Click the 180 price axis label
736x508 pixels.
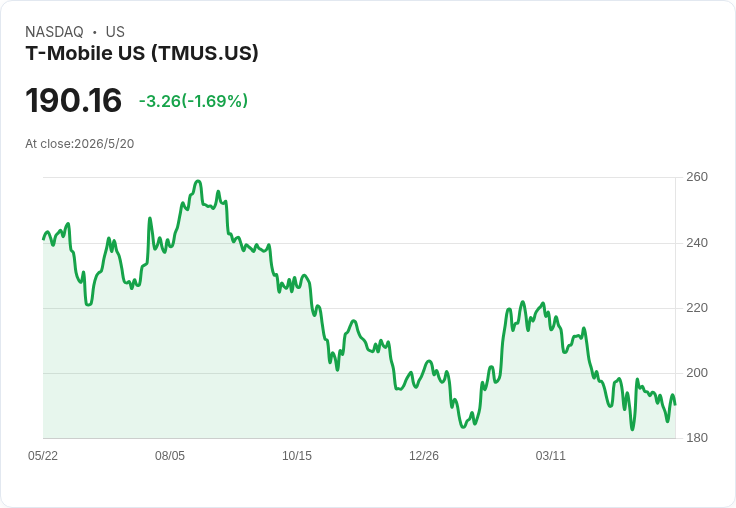tap(697, 438)
